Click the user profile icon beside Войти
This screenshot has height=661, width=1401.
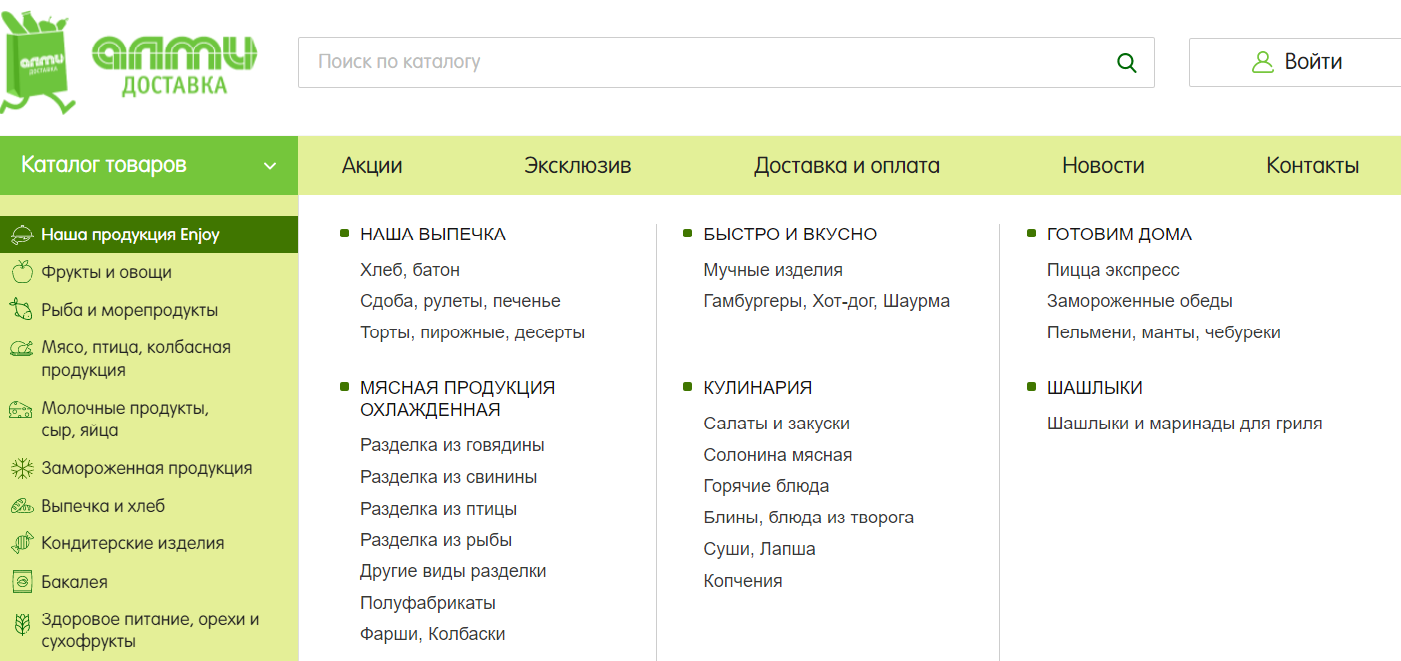click(1263, 62)
